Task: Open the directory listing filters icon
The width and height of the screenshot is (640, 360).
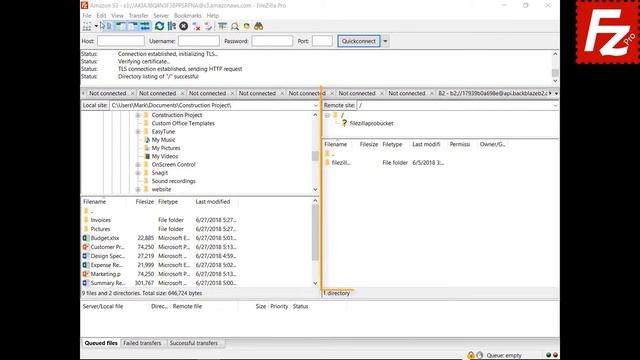Action: click(x=222, y=27)
